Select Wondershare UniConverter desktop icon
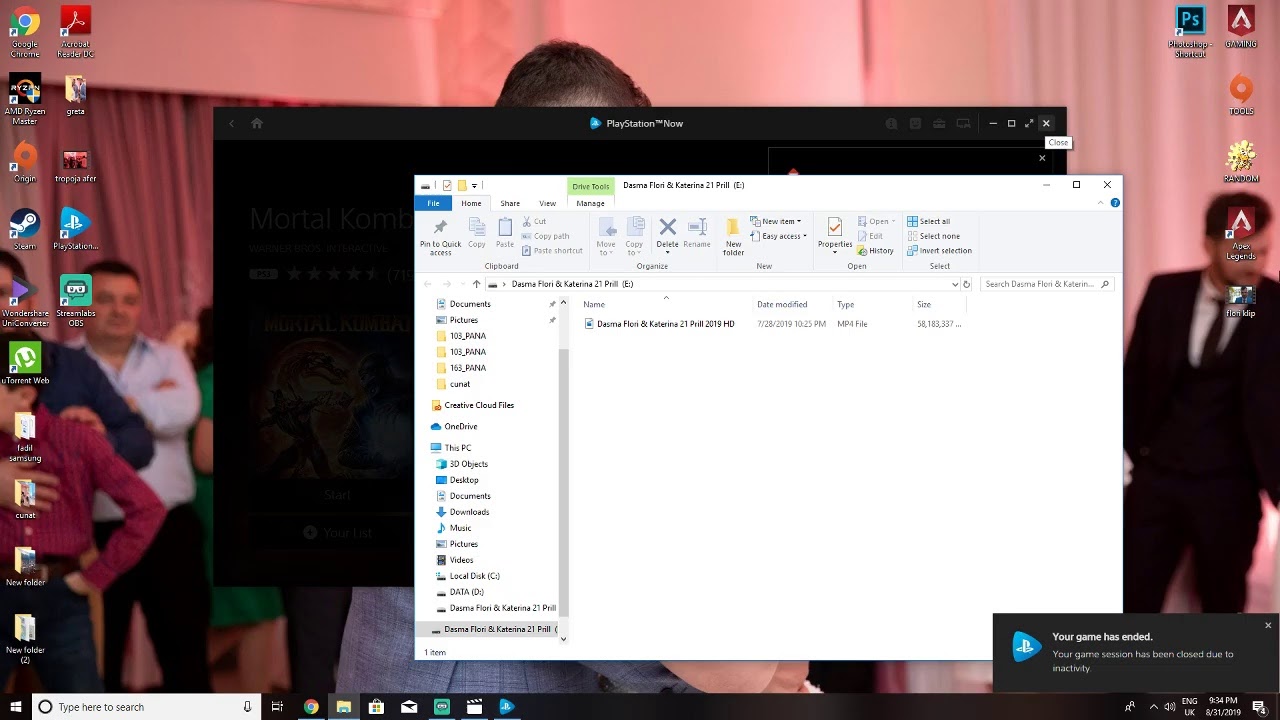The height and width of the screenshot is (720, 1280). 25,302
